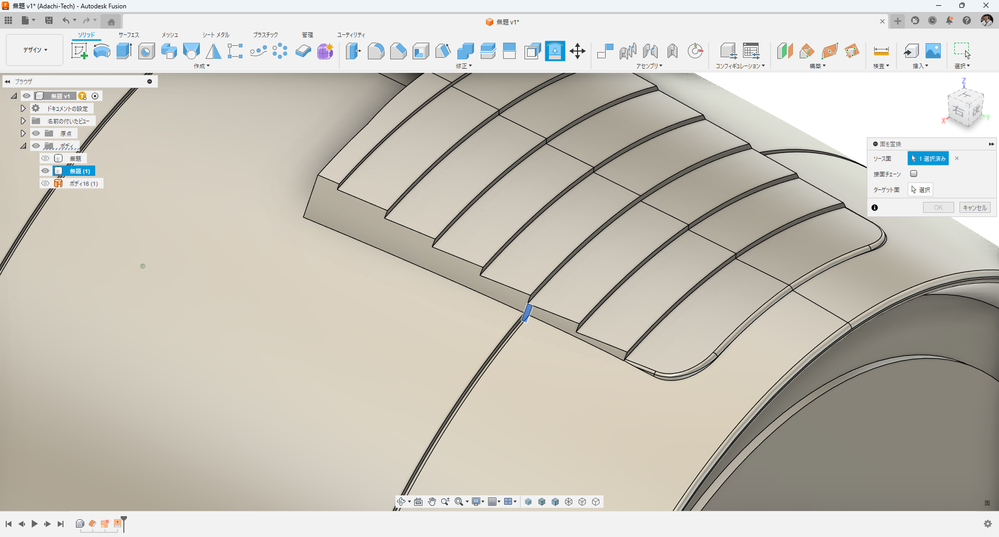Collapse the ボディ folder node
The width and height of the screenshot is (999, 537).
pyautogui.click(x=24, y=146)
